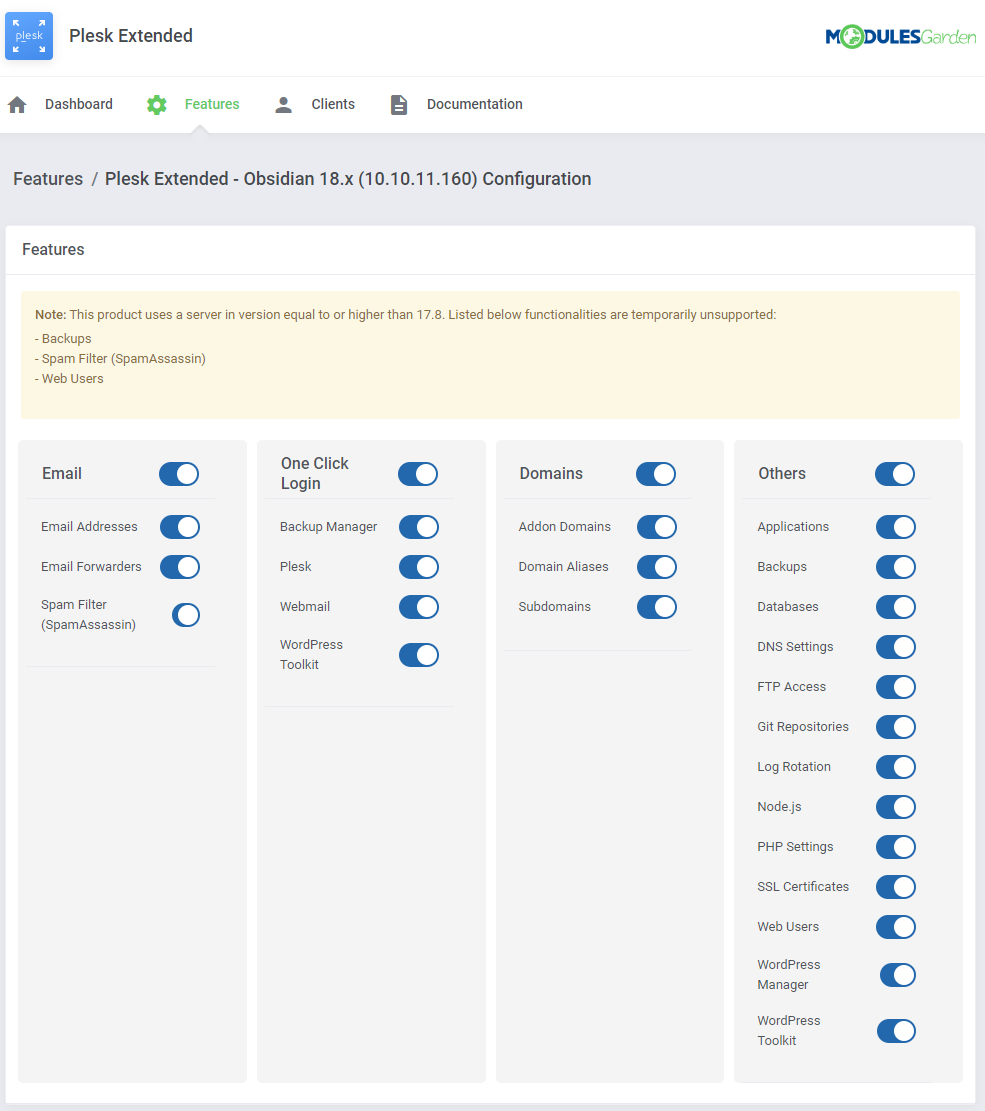
Task: Disable Backup Manager one-click login
Action: coord(419,527)
